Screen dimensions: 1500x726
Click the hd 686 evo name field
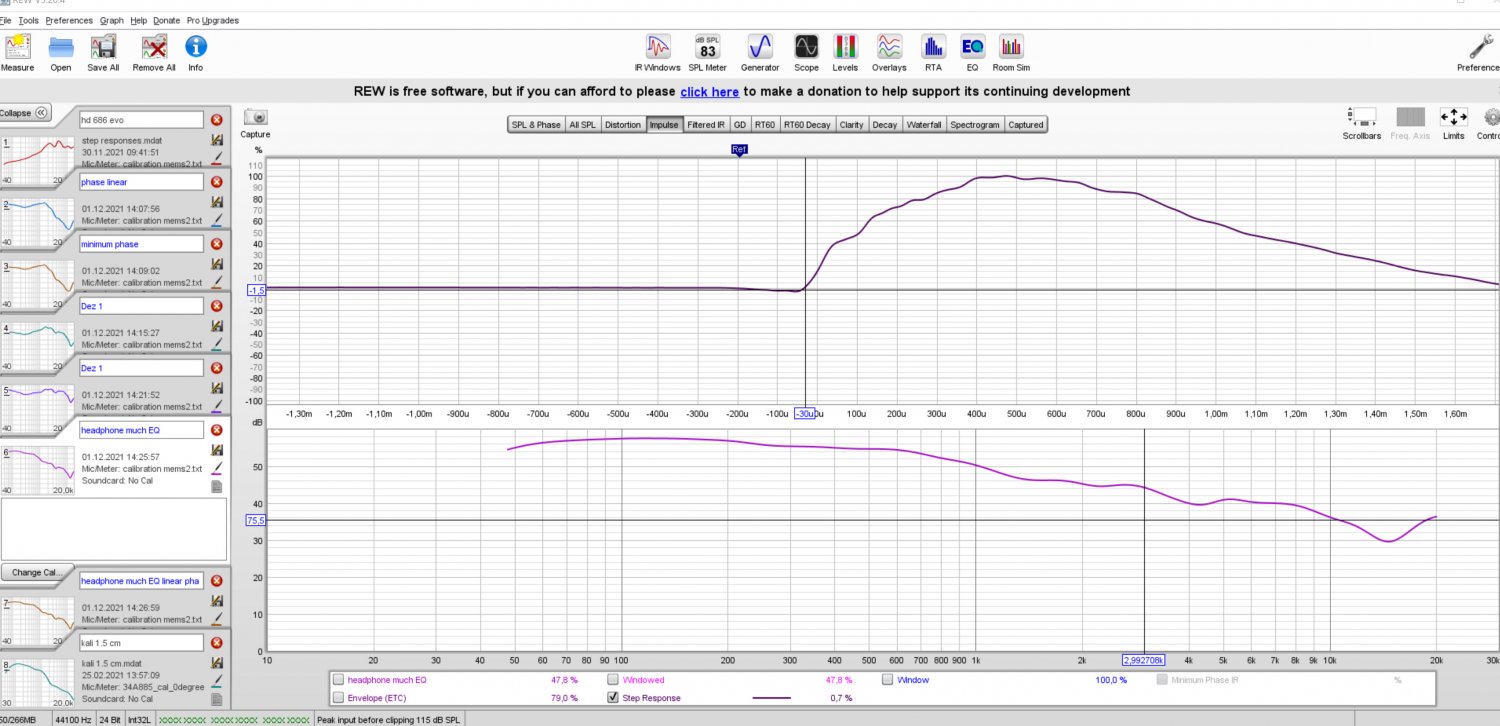coord(141,120)
